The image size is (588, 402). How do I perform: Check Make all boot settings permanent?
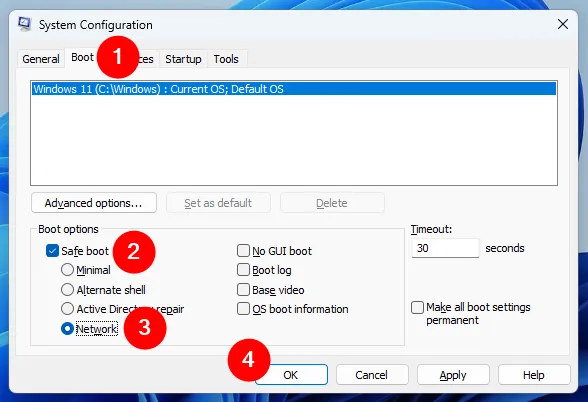[417, 308]
